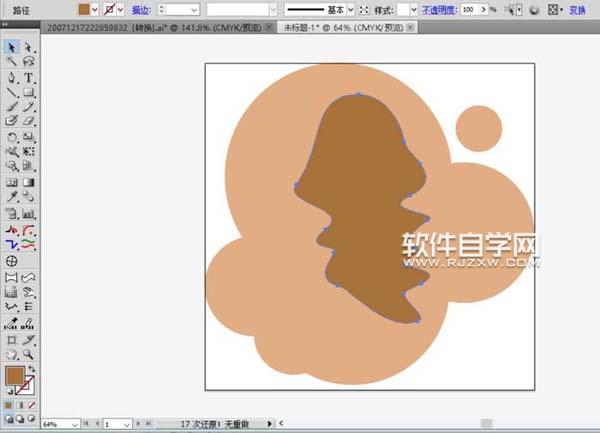This screenshot has height=433, width=600.
Task: Select the Blob Brush tool
Action: coord(11,121)
